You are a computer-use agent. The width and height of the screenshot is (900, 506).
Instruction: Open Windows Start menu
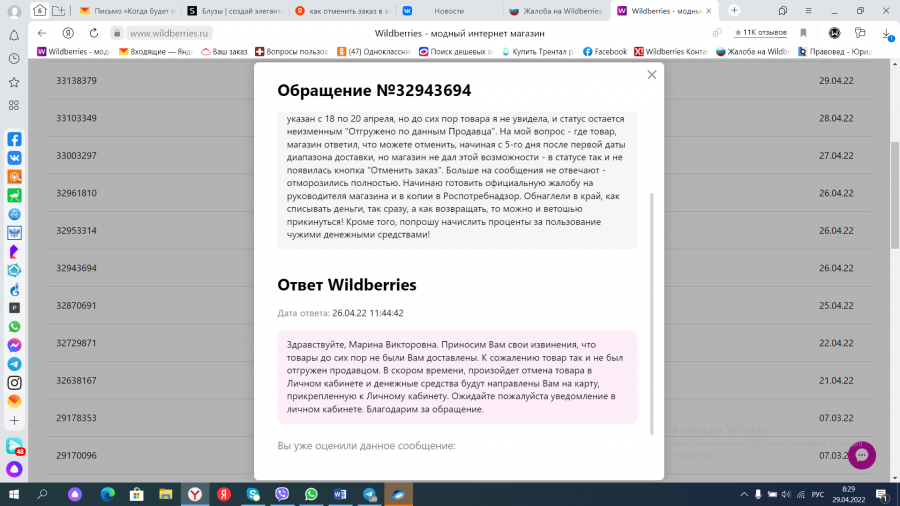click(x=14, y=494)
